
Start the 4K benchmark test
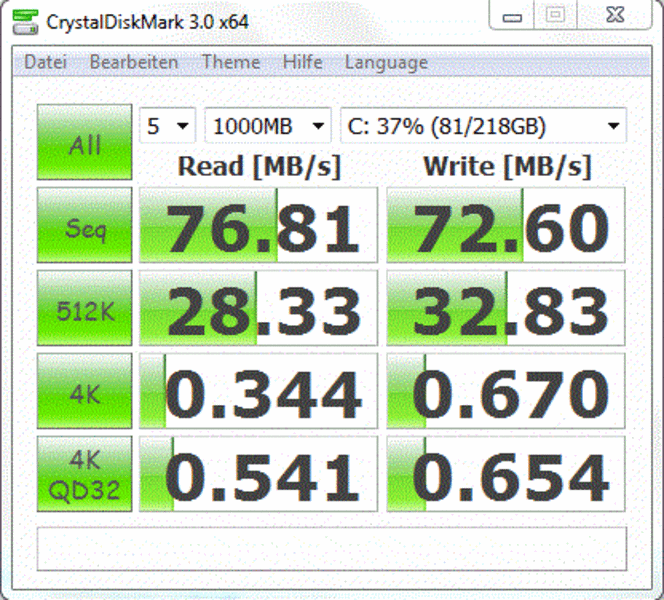coord(84,391)
